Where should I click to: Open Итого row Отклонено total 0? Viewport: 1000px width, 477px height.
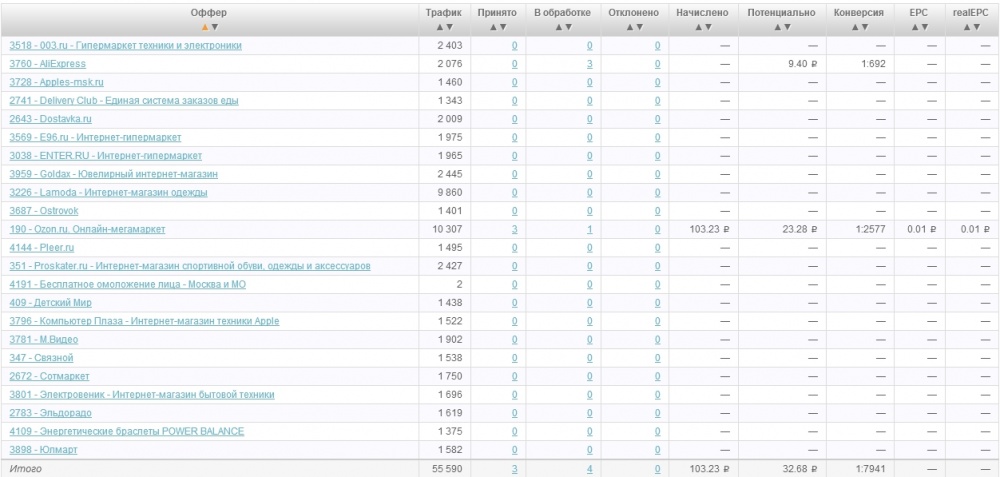(x=657, y=469)
